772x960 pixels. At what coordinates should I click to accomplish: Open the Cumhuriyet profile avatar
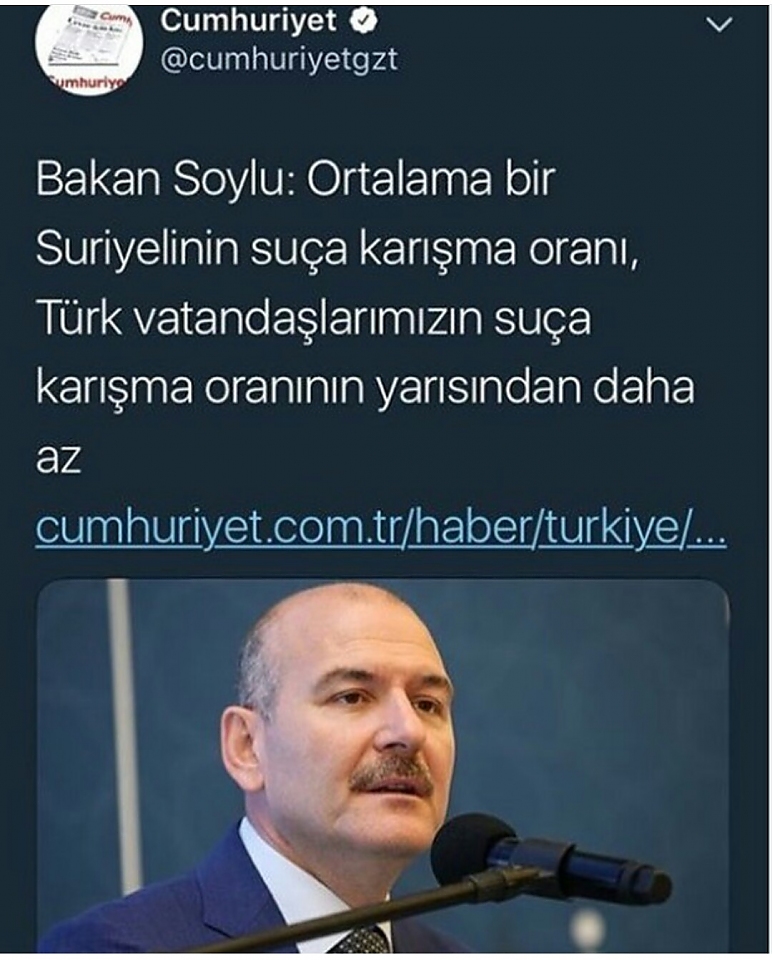(x=89, y=47)
